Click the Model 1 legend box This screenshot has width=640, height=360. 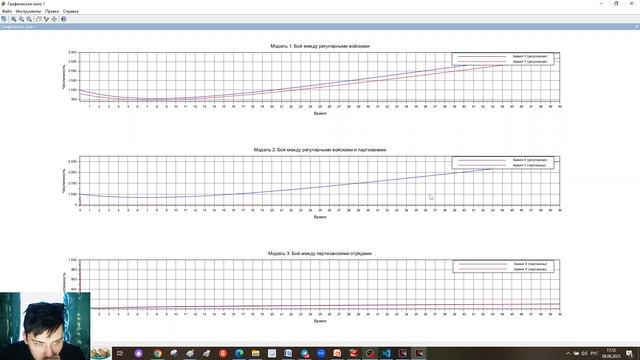tap(503, 59)
